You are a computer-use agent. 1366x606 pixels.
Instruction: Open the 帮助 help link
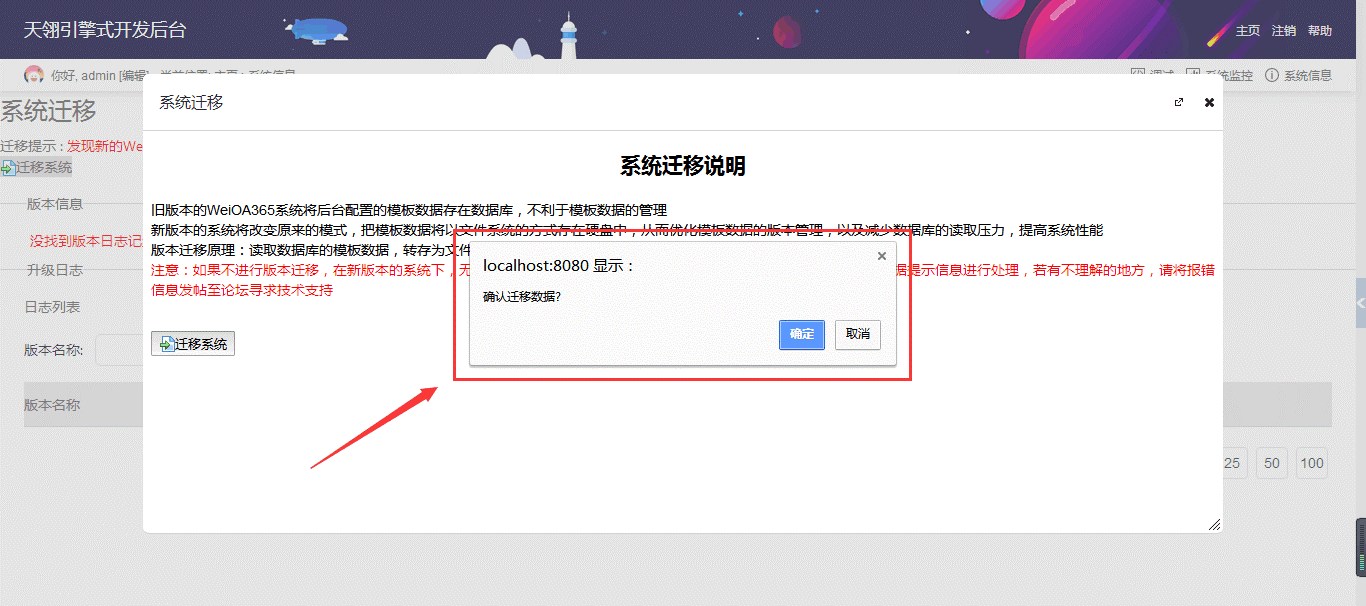coord(1320,31)
